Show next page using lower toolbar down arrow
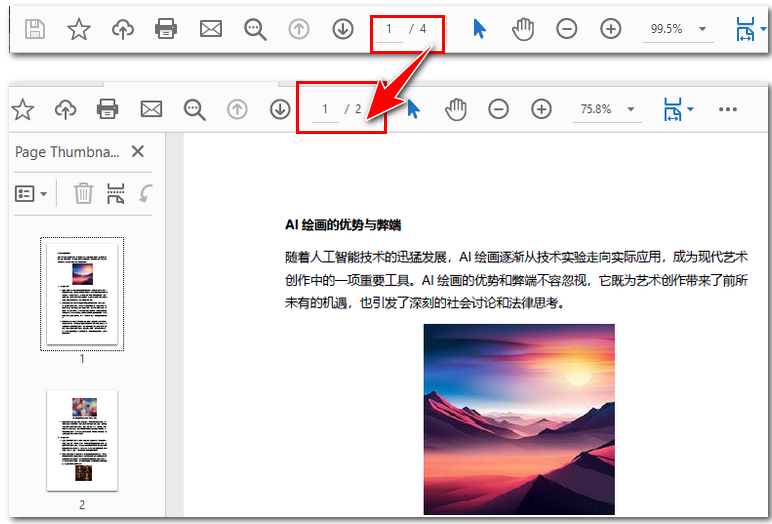Image resolution: width=772 pixels, height=524 pixels. (280, 109)
